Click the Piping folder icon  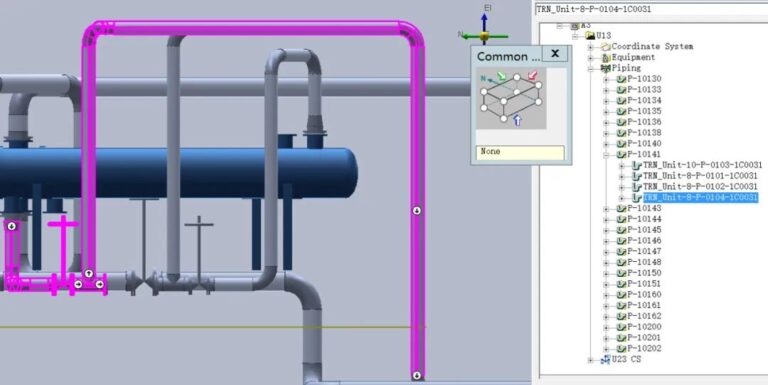605,68
